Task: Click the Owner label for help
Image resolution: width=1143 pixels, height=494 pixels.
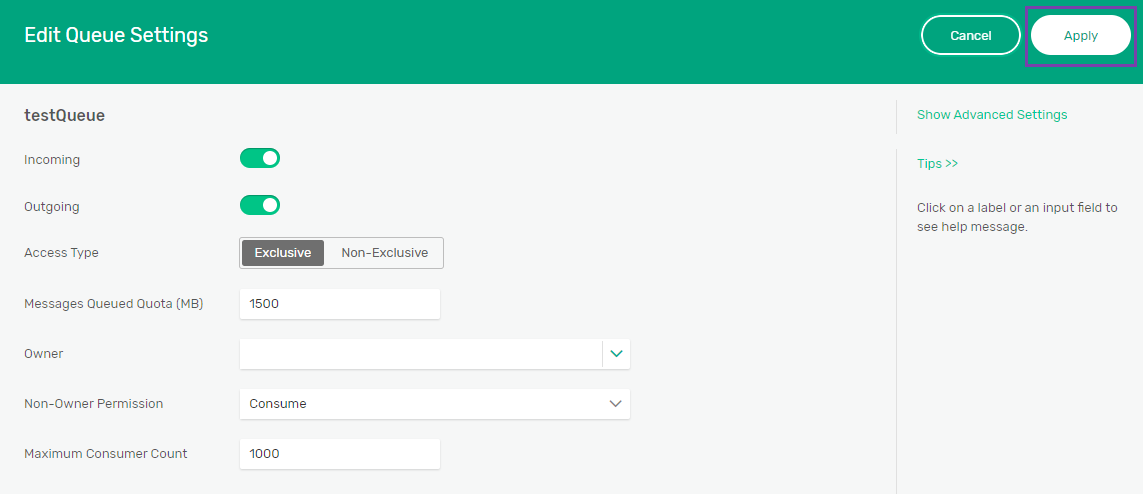Action: click(x=43, y=354)
